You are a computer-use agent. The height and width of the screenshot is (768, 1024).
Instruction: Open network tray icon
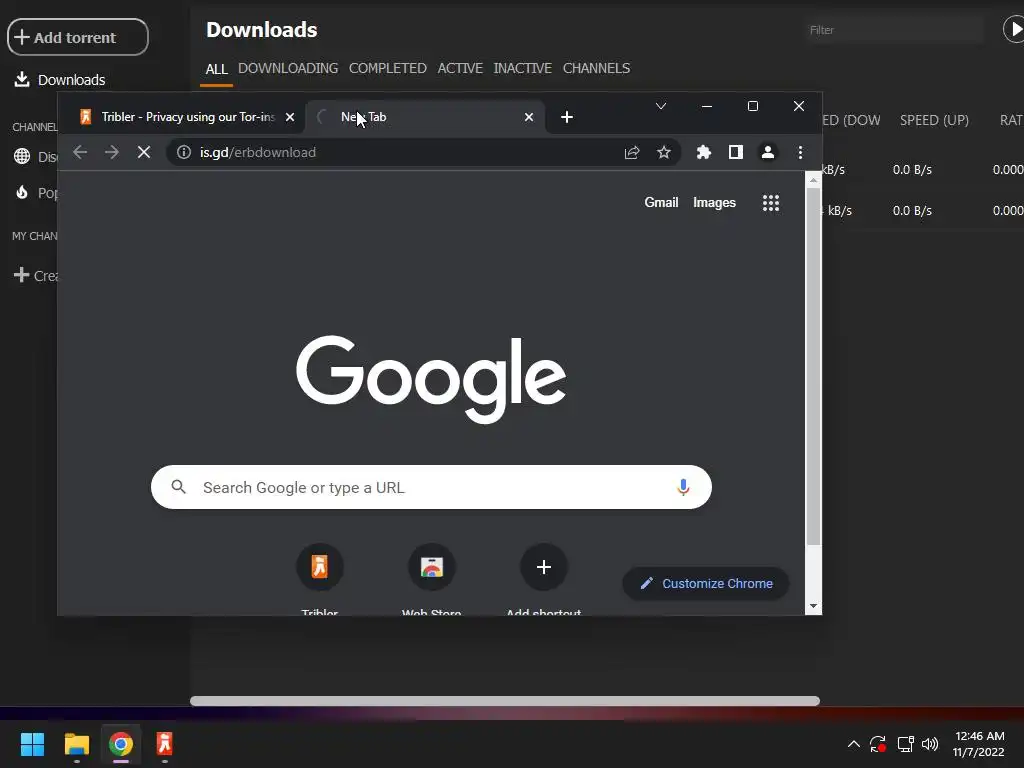[x=905, y=744]
